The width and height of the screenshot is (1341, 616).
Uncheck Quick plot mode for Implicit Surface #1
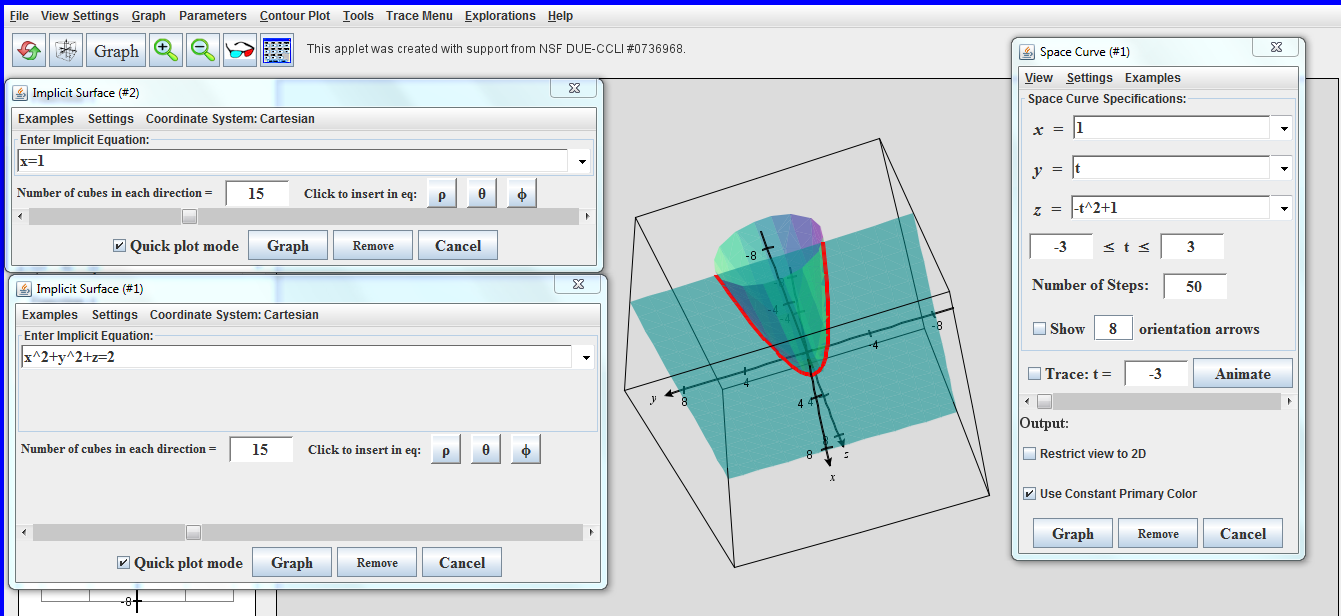[122, 563]
